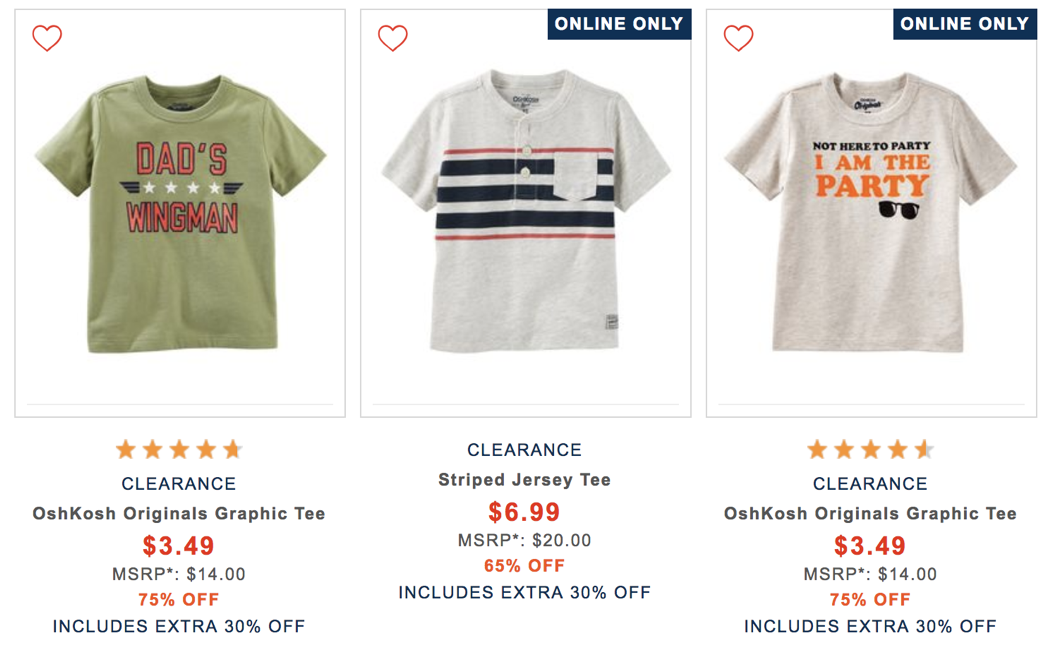Click Clearance label above Striped Jersey Tee

click(x=525, y=450)
